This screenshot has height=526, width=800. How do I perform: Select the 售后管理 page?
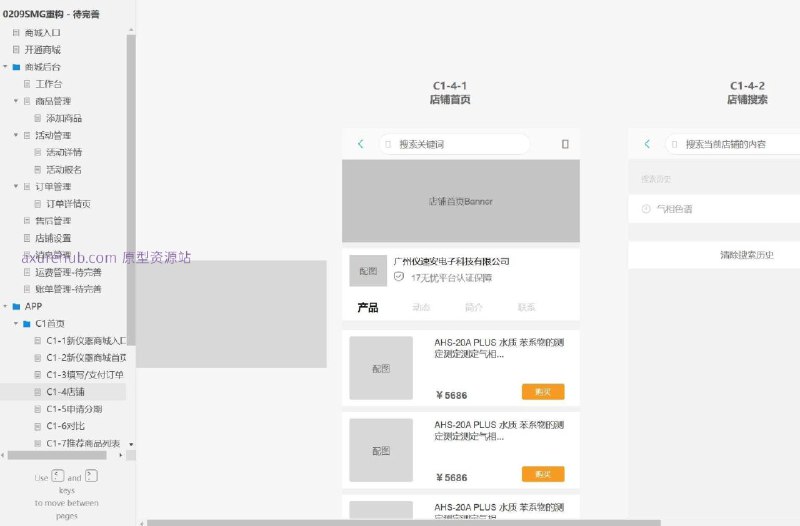coord(53,221)
